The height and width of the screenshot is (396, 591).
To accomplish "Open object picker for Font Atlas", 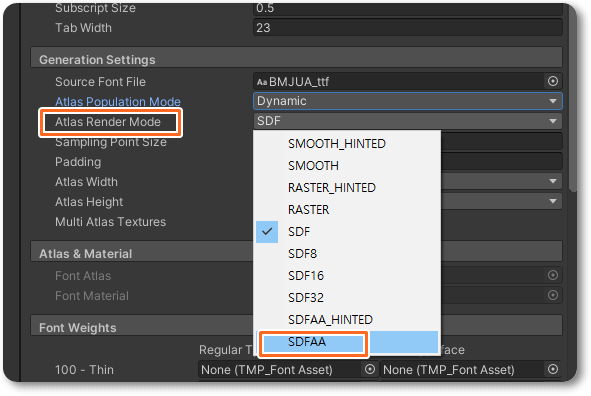I will pyautogui.click(x=553, y=275).
